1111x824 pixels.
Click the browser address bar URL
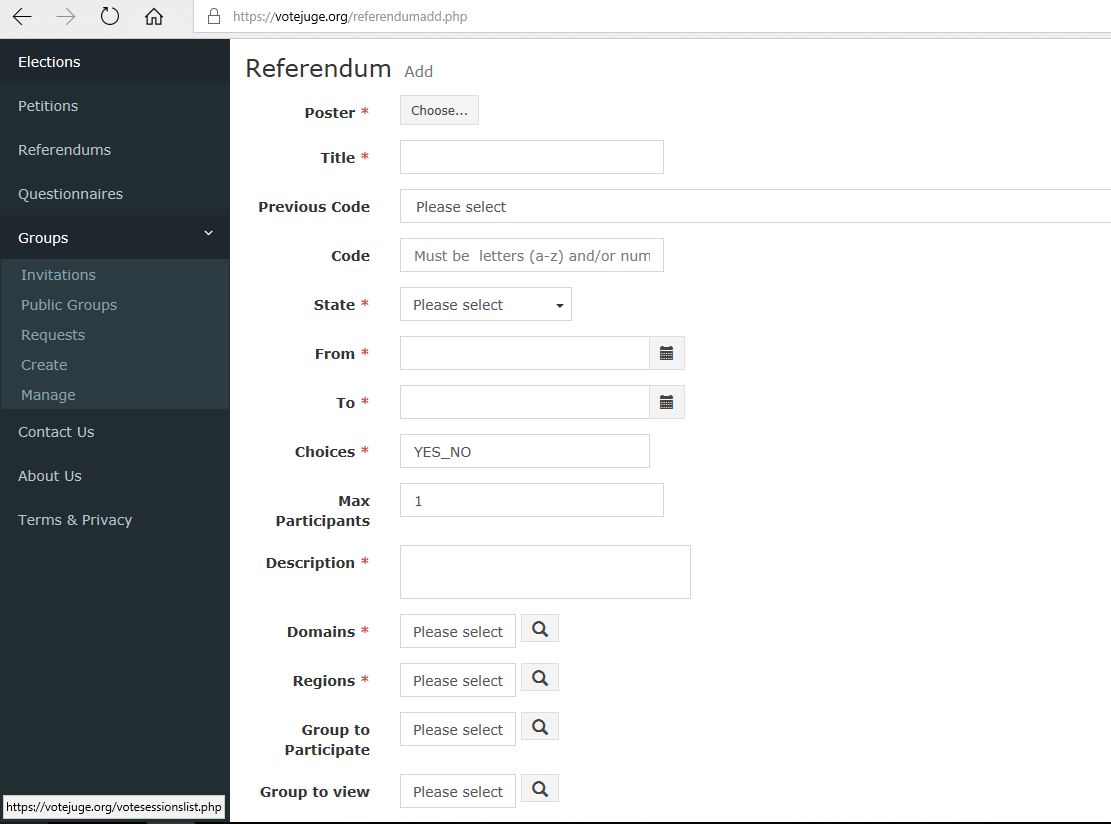pos(350,16)
